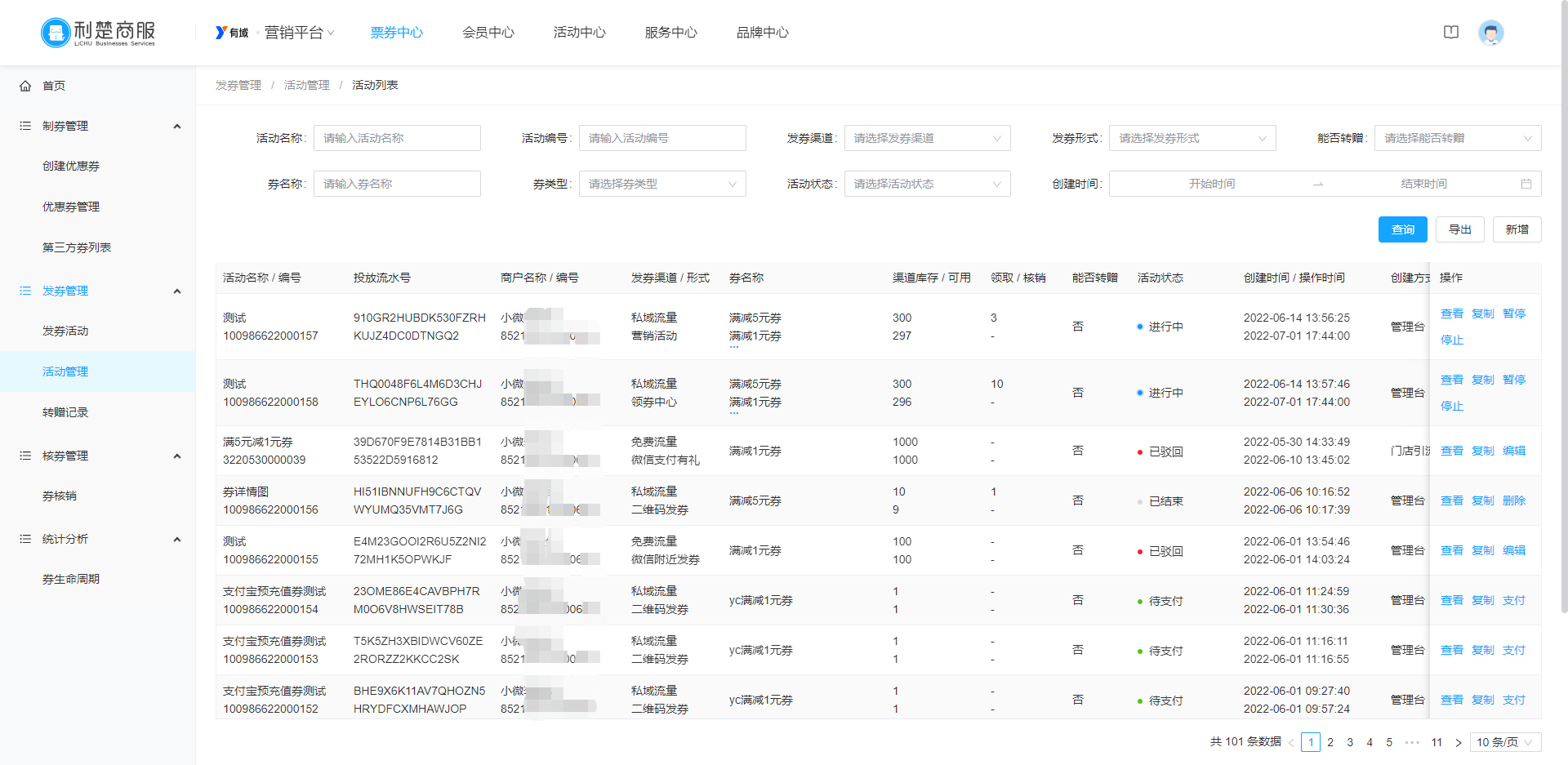
Task: Go to page 2 in pagination
Action: tap(1330, 742)
